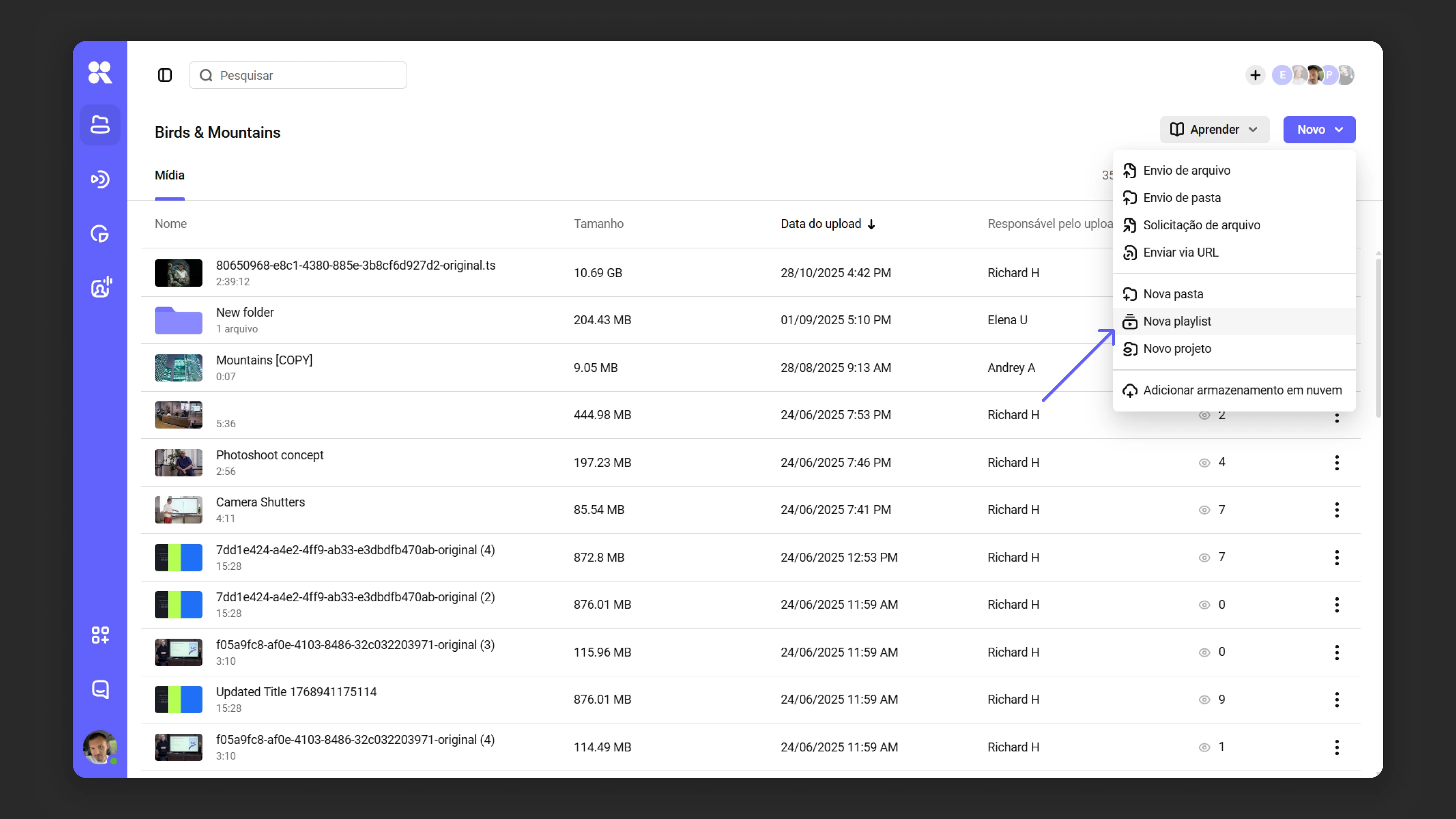Open the media library sidebar icon

[100, 125]
